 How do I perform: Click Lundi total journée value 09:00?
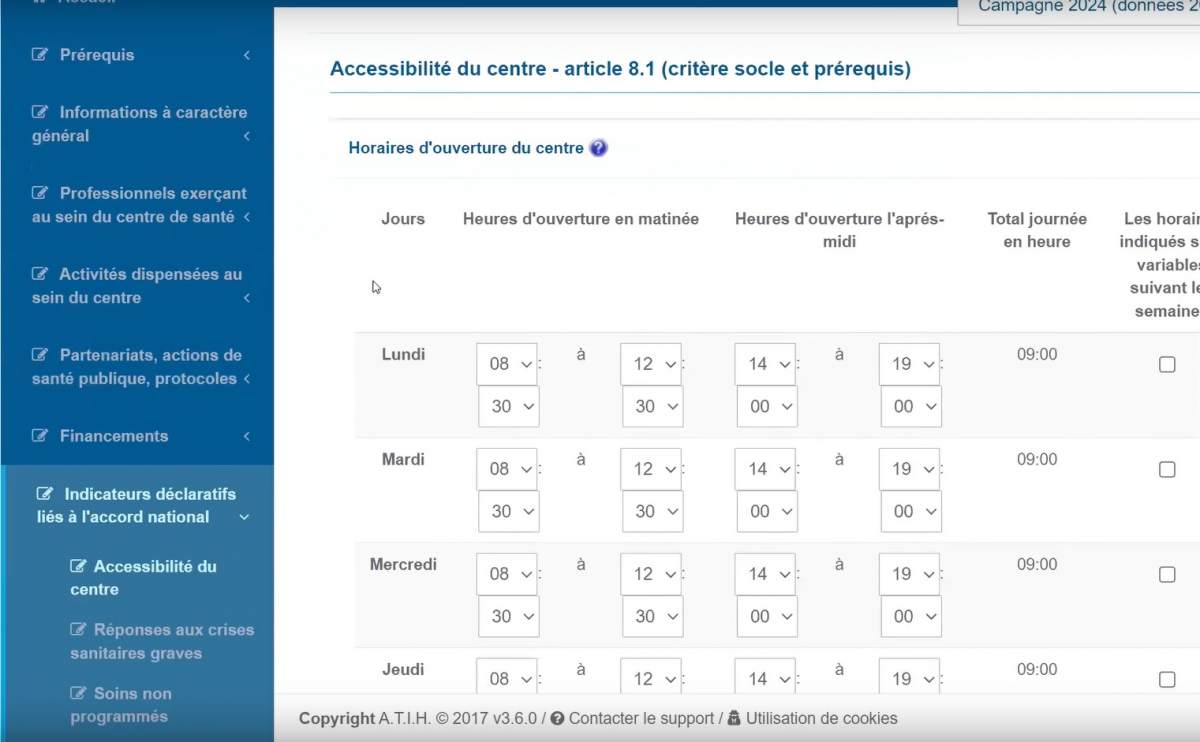coord(1037,354)
